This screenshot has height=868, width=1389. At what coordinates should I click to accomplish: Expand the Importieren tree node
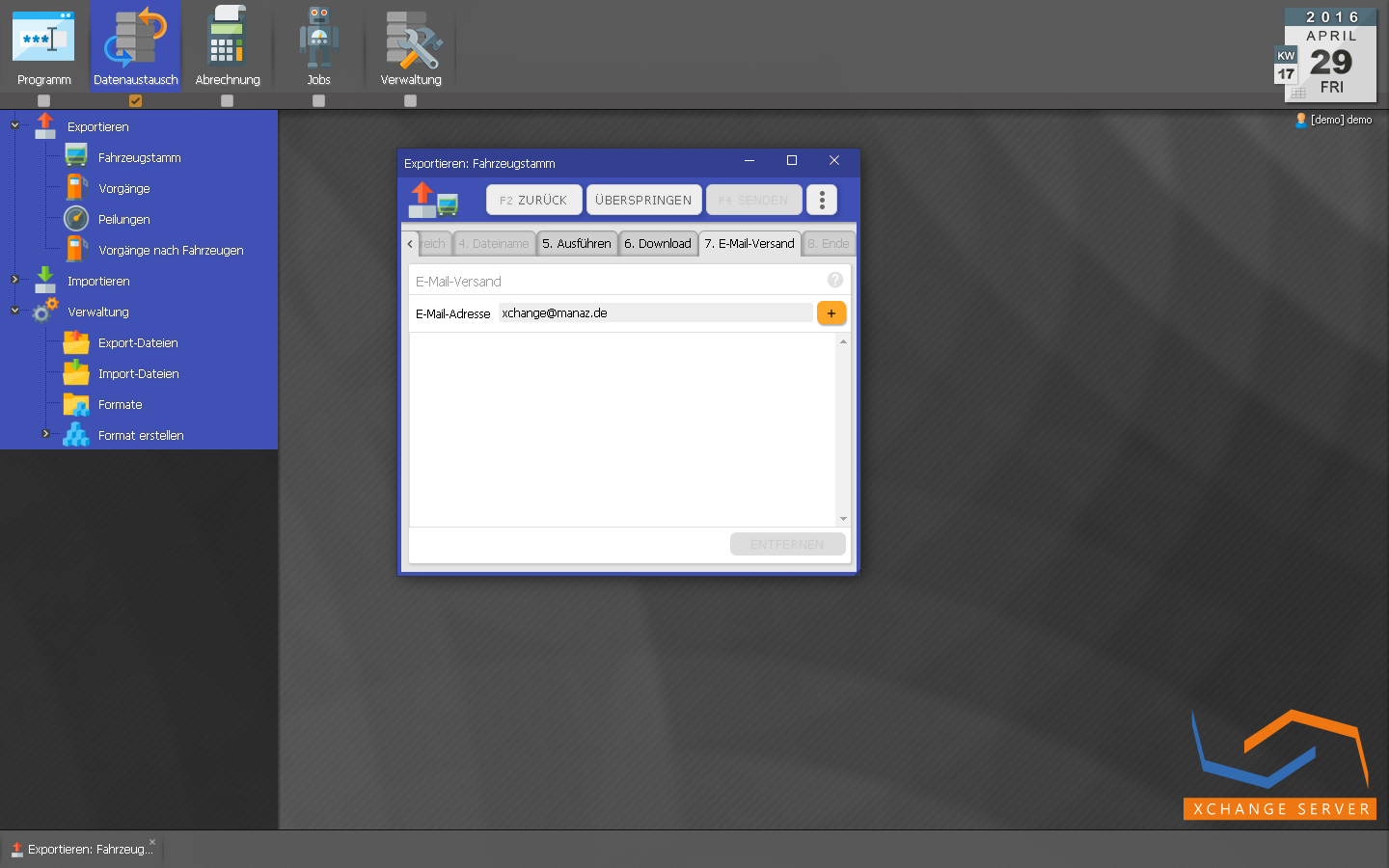(x=14, y=280)
